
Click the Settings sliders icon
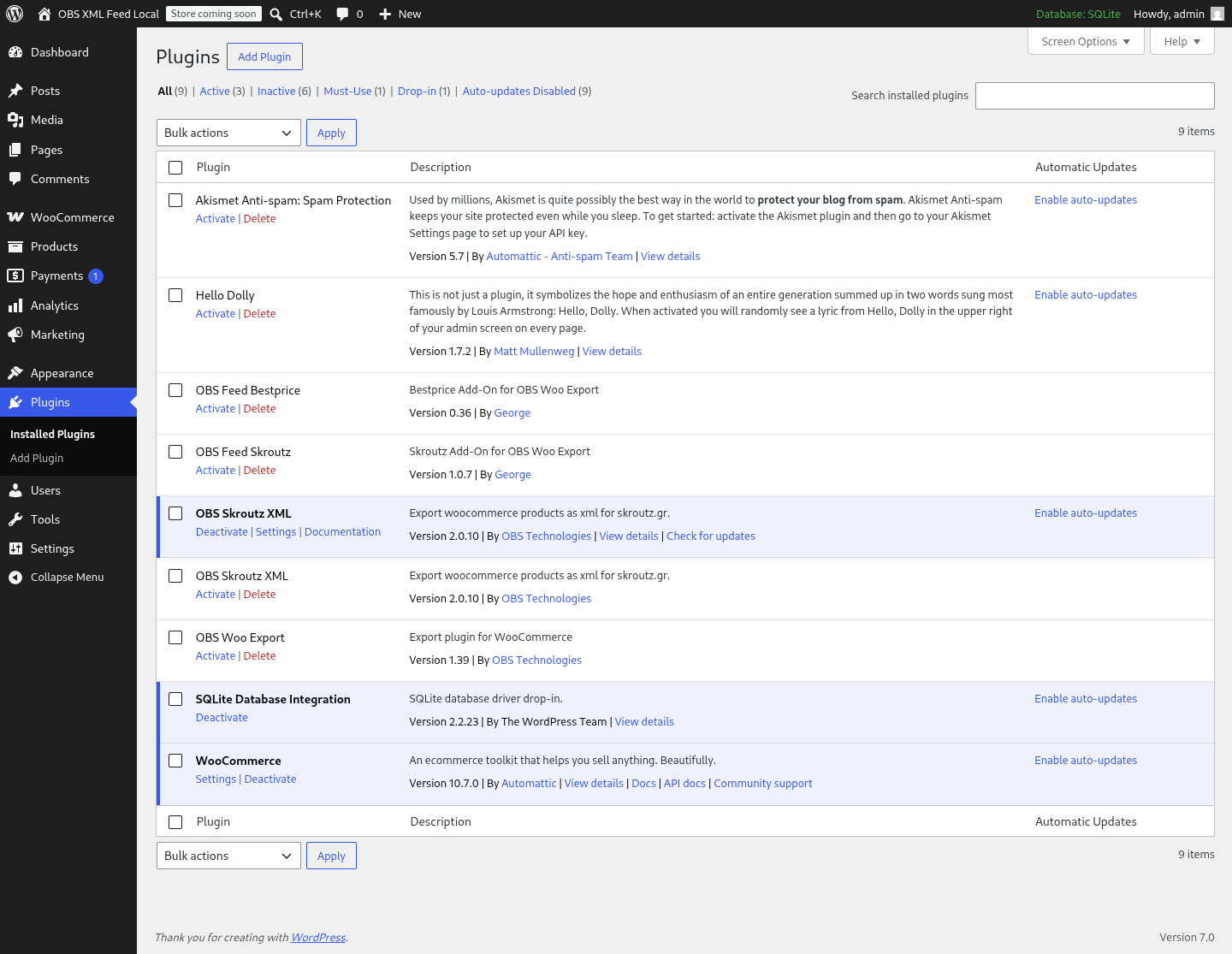click(15, 548)
